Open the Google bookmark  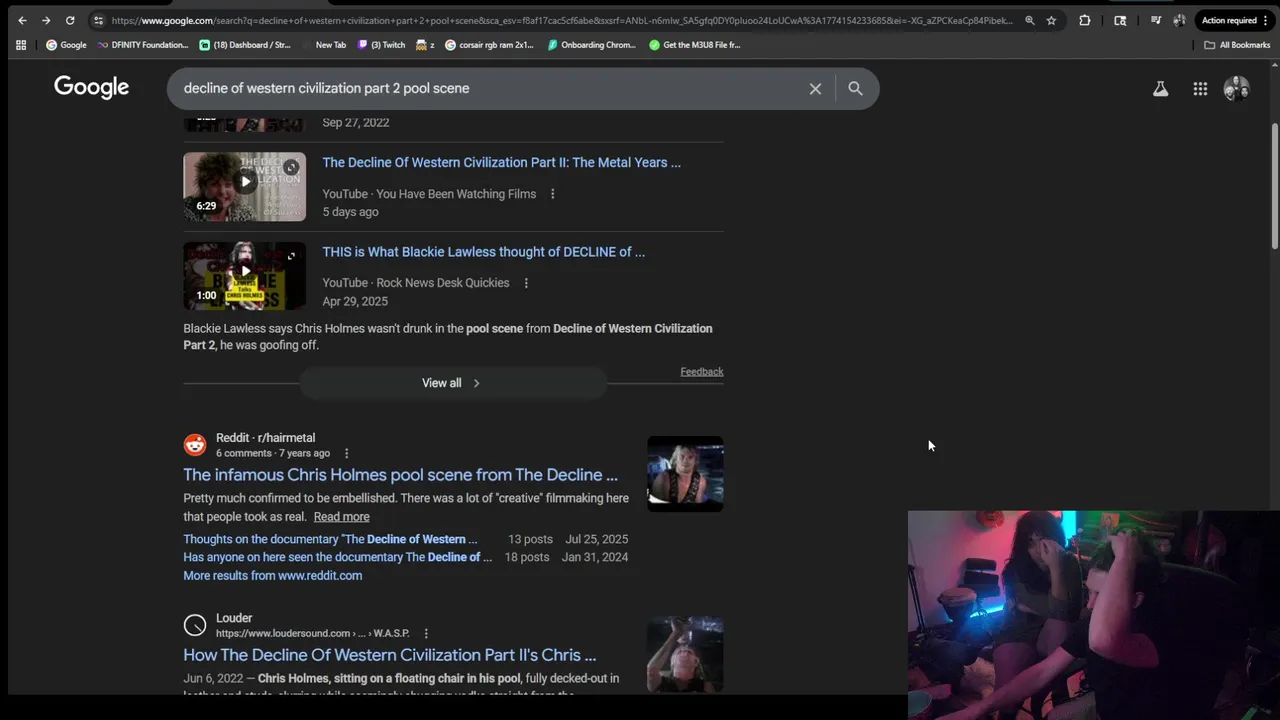[x=66, y=45]
